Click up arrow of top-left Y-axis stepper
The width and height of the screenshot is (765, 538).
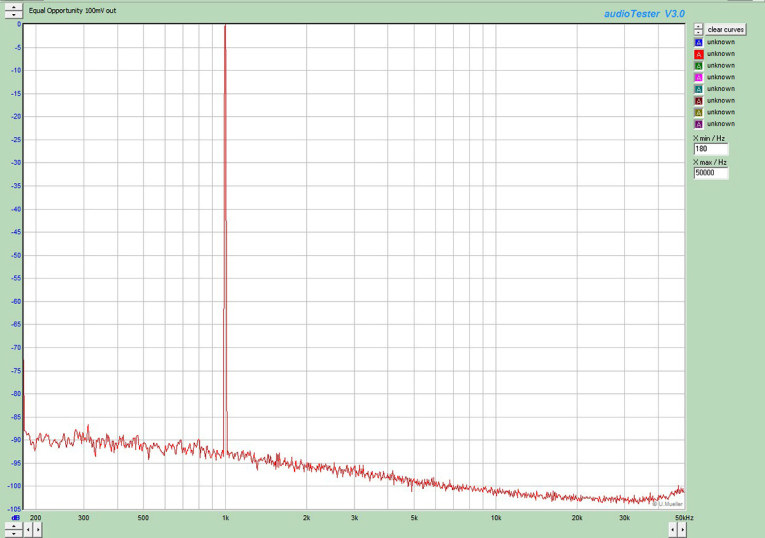point(14,7)
